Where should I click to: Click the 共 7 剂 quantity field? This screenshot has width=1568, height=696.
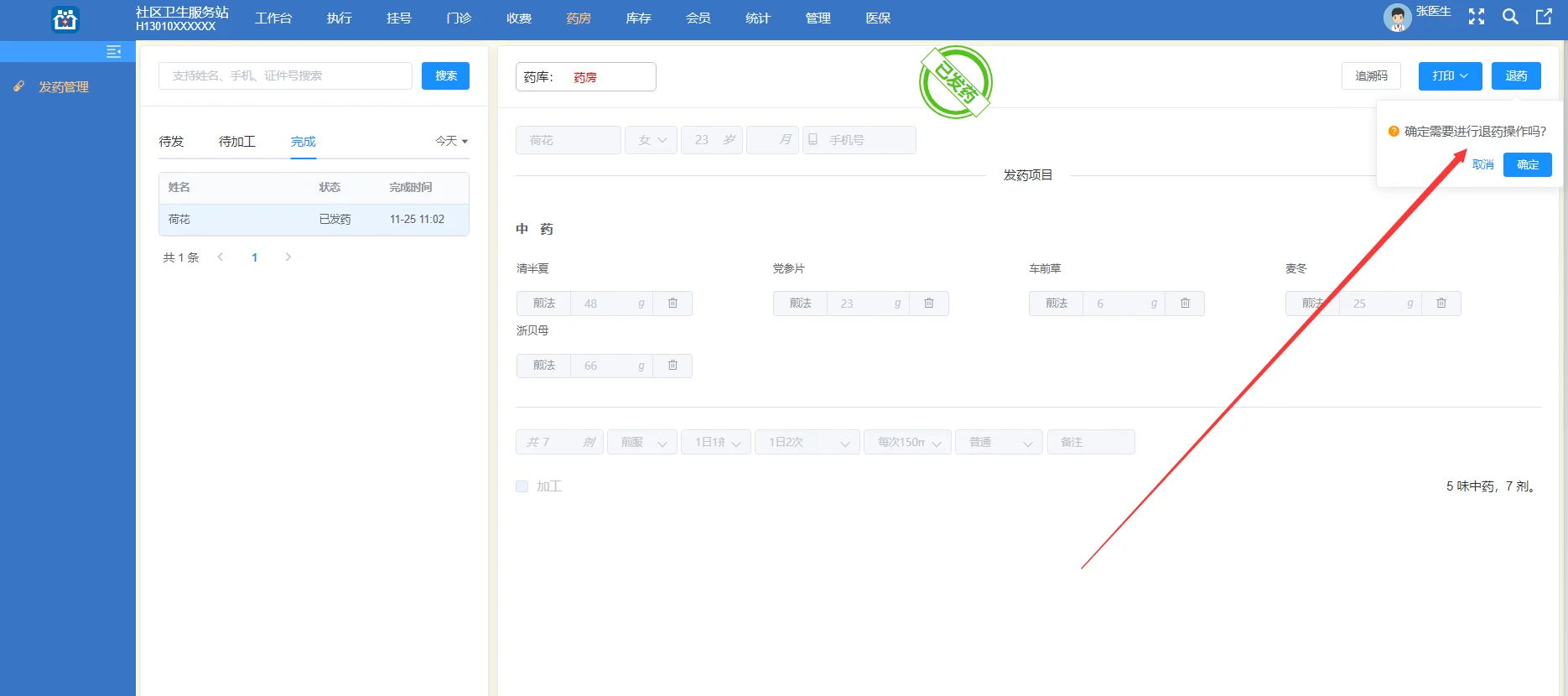point(559,442)
